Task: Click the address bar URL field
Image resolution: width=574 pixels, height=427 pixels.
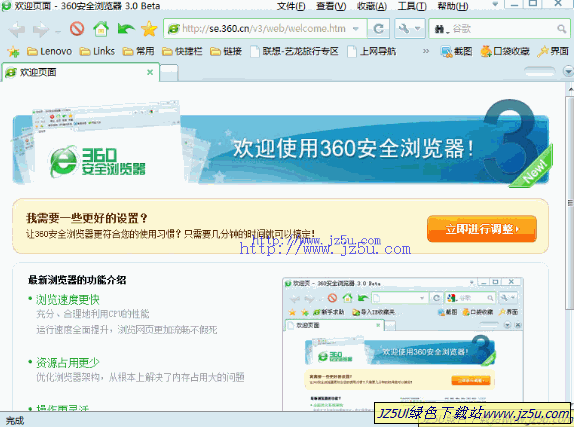Action: (x=264, y=29)
